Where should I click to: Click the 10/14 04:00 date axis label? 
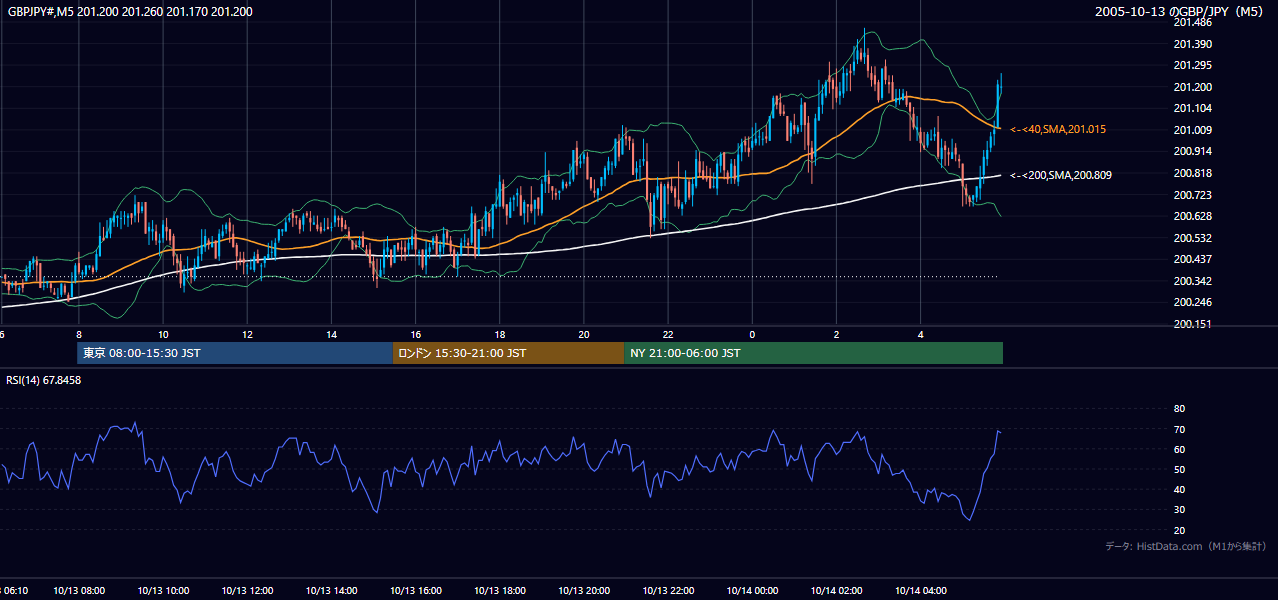(x=920, y=590)
